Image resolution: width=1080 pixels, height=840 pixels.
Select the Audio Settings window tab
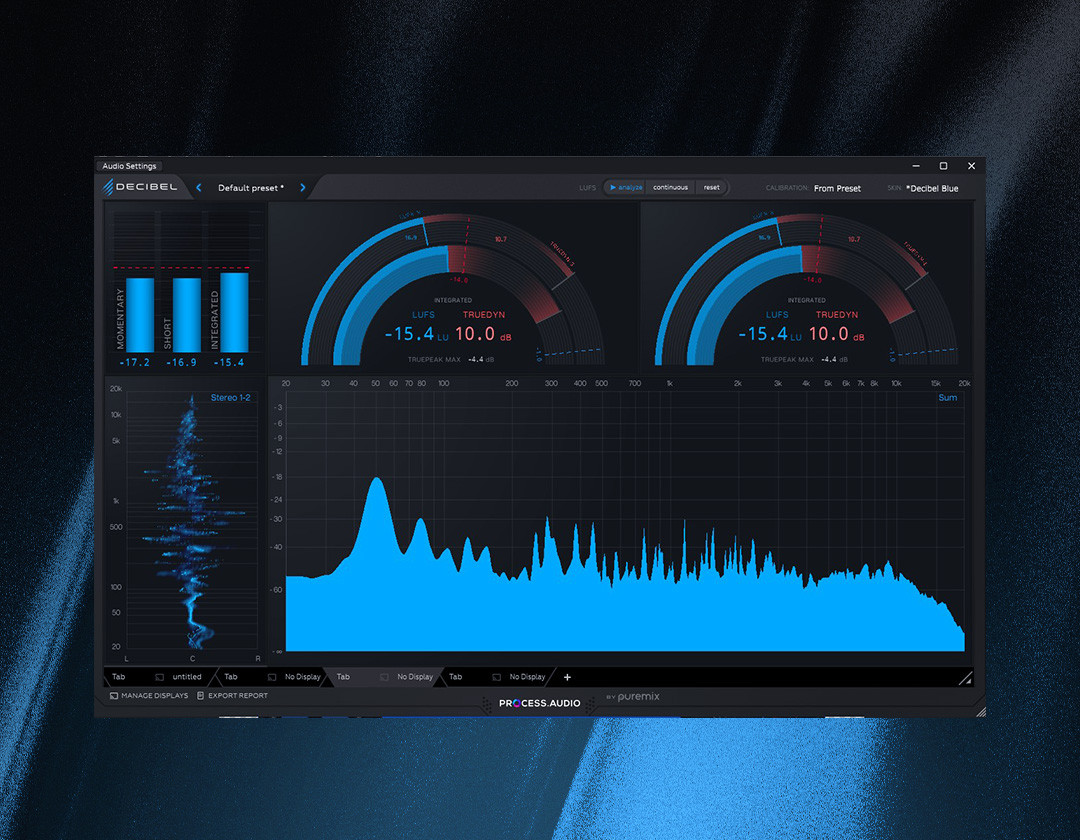point(128,166)
